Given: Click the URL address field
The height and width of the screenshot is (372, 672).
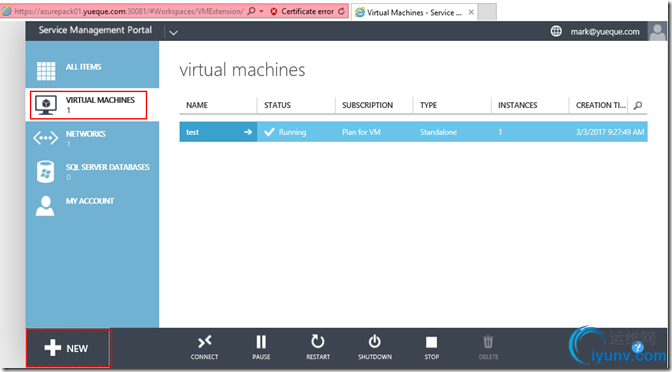Looking at the screenshot, I should tap(129, 12).
